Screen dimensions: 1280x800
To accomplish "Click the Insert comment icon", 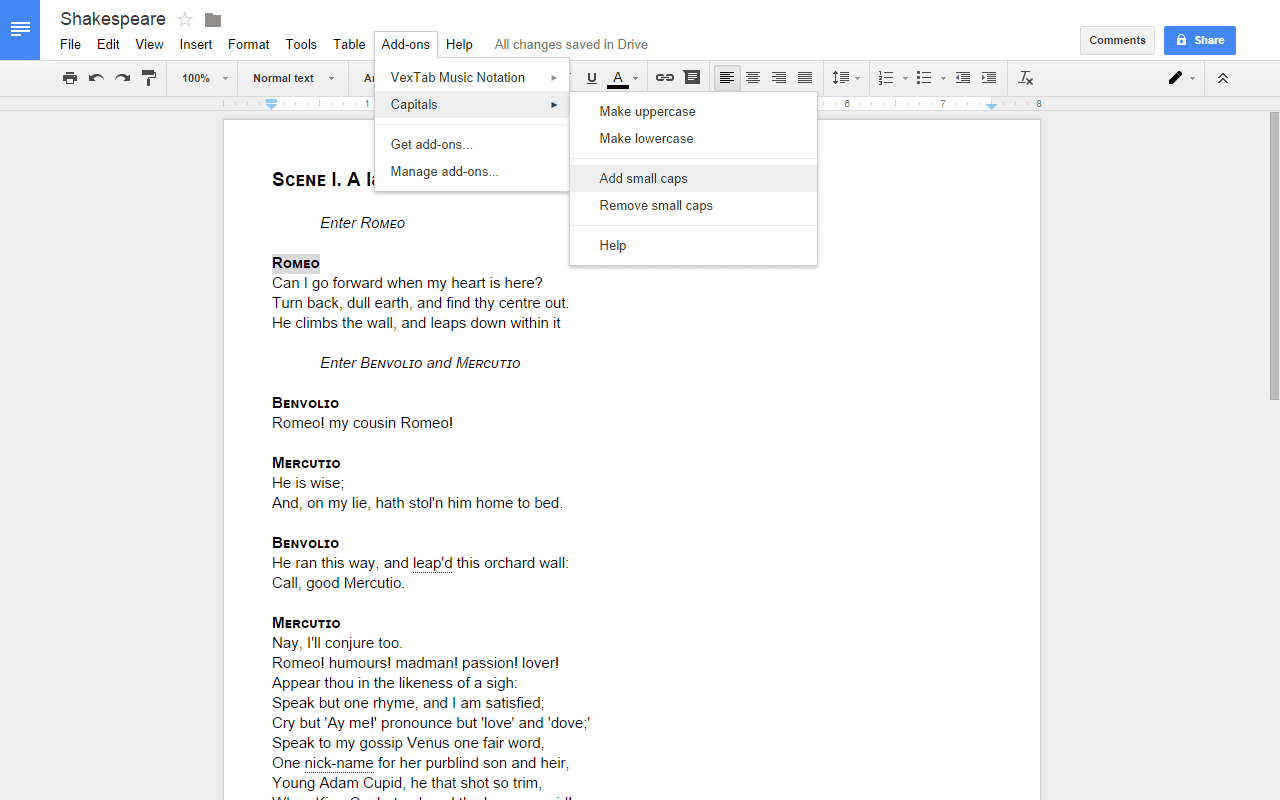I will 692,78.
